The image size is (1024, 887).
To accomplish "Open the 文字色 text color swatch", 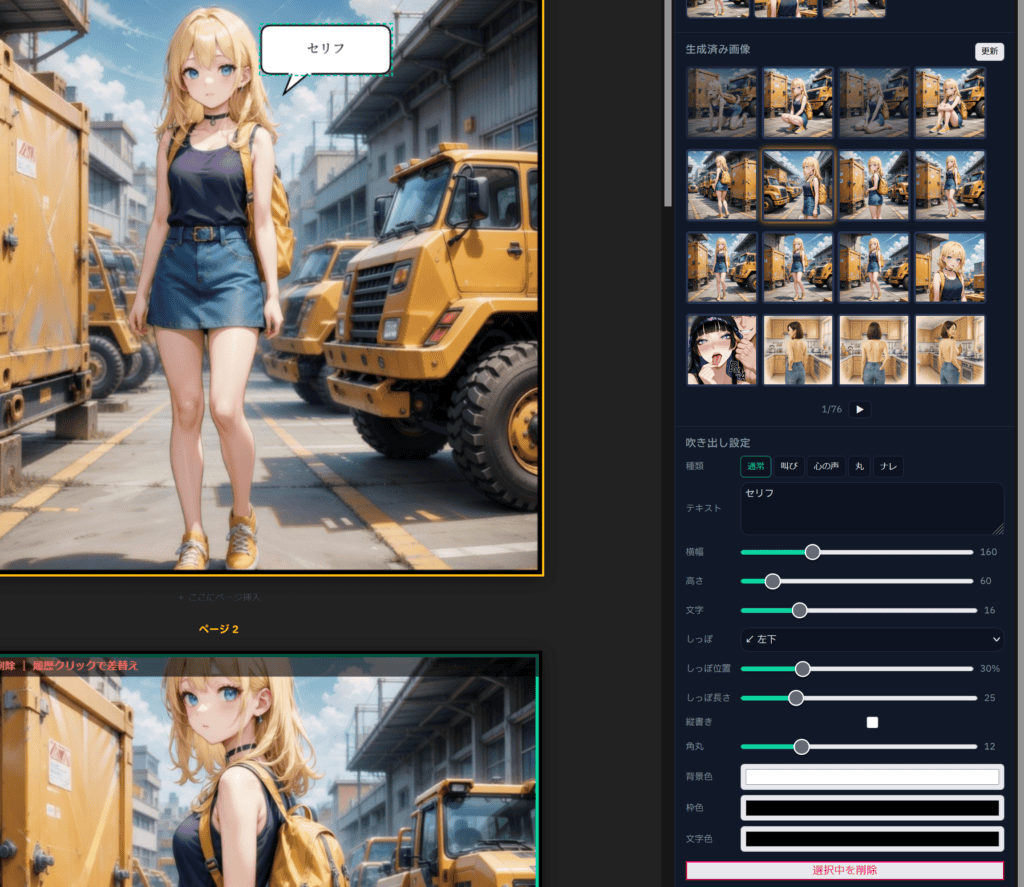I will (871, 839).
